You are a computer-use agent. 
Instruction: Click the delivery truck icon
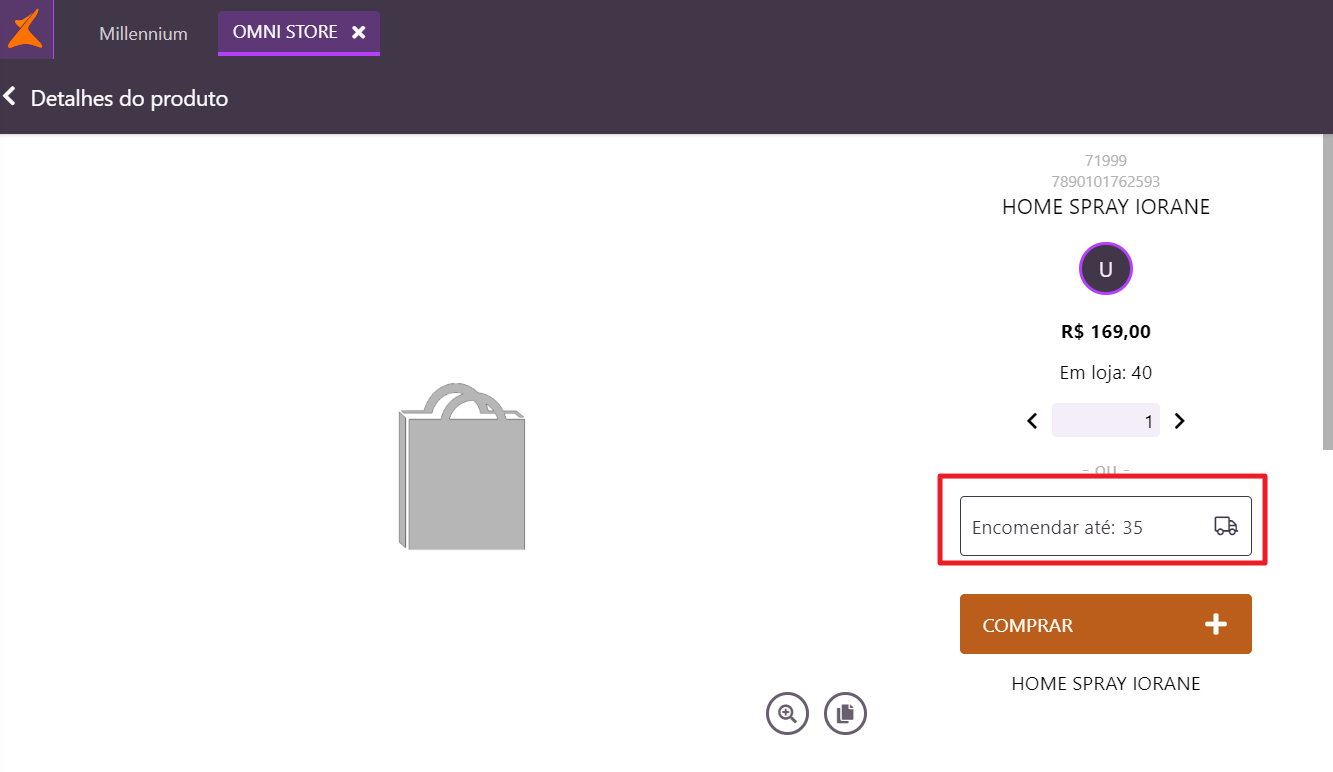(1225, 526)
